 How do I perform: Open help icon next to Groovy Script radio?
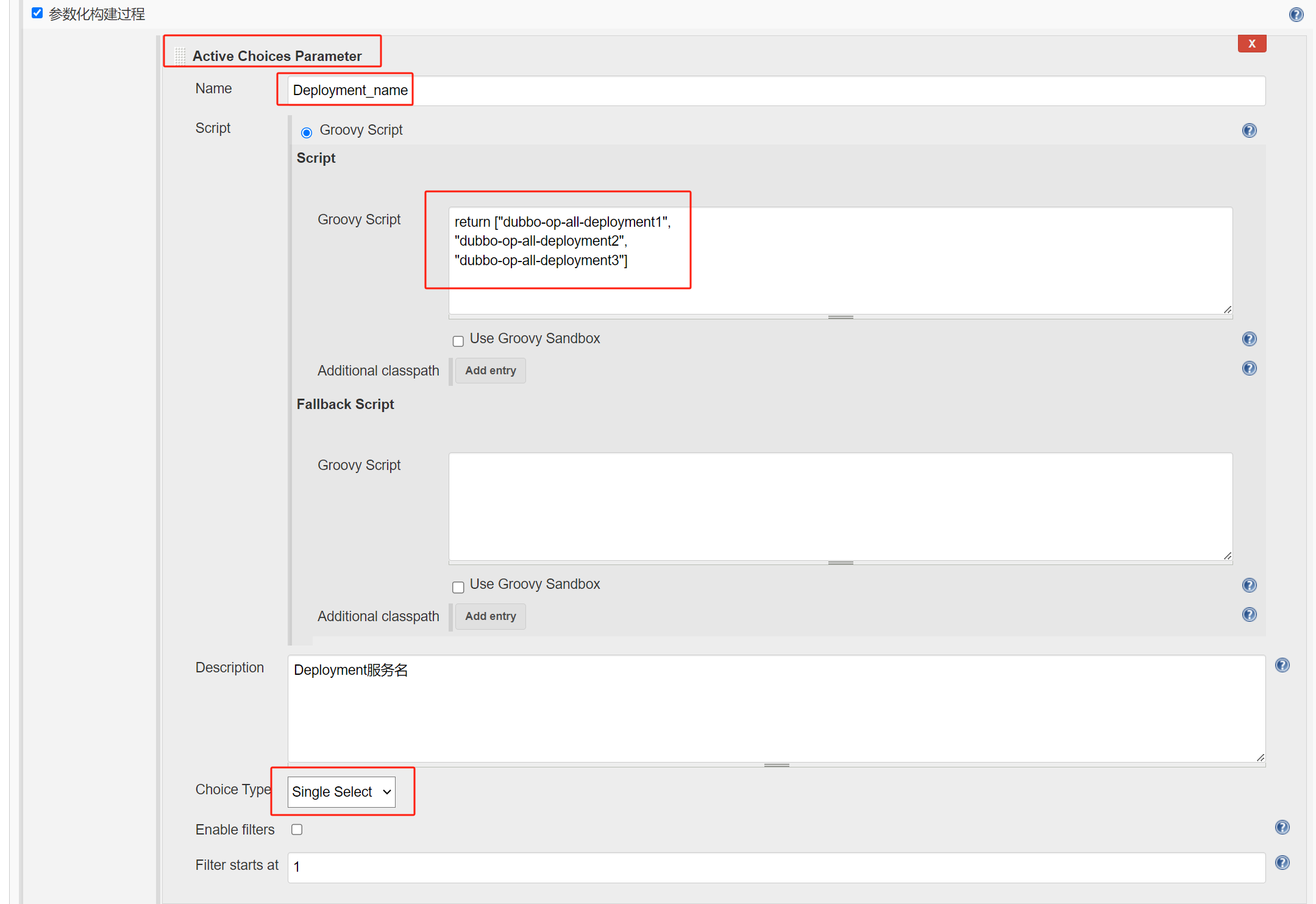pyautogui.click(x=1249, y=130)
